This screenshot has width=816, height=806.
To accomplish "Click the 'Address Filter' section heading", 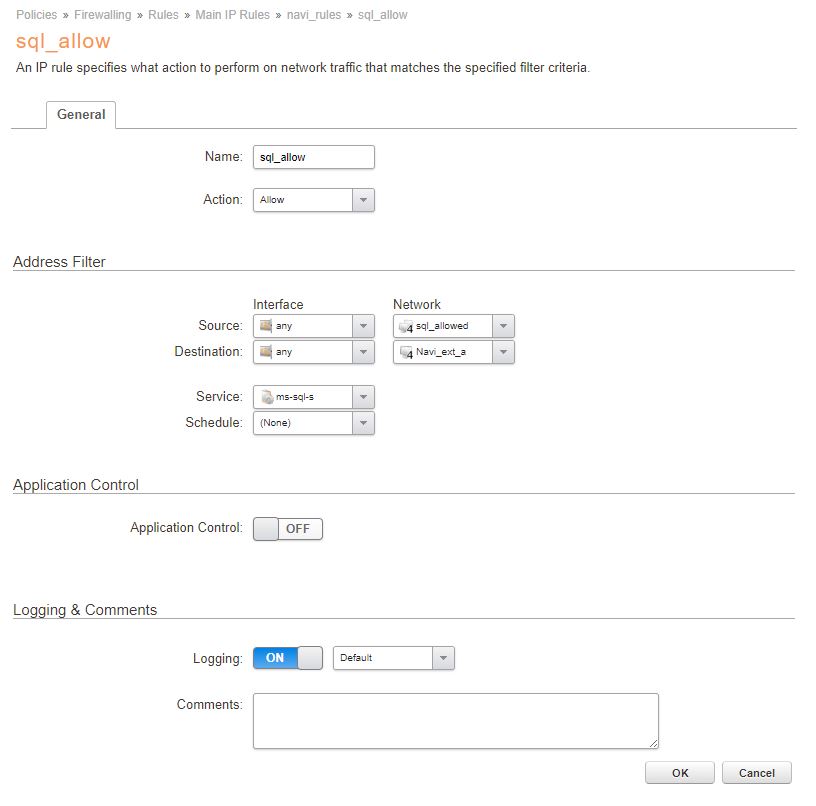I will (x=59, y=262).
